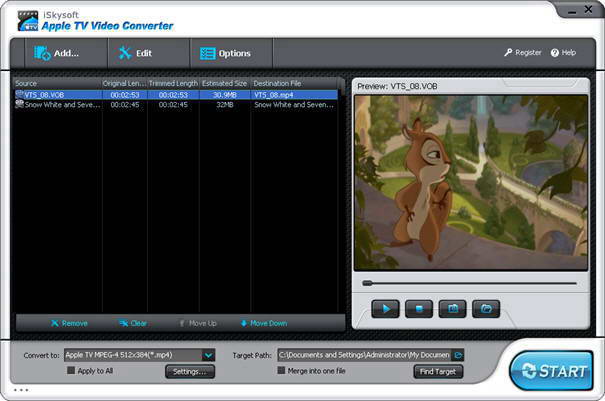Clear all files in the list
The height and width of the screenshot is (401, 605).
point(133,323)
